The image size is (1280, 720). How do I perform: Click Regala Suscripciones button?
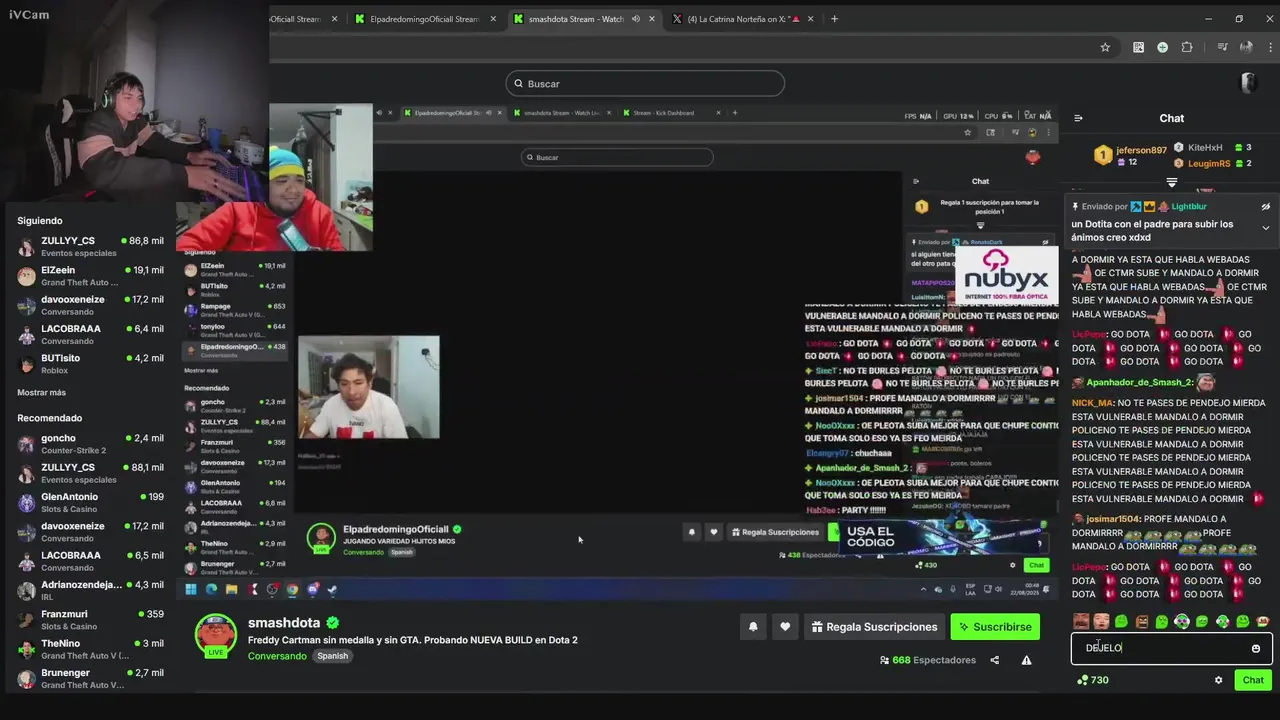(874, 627)
